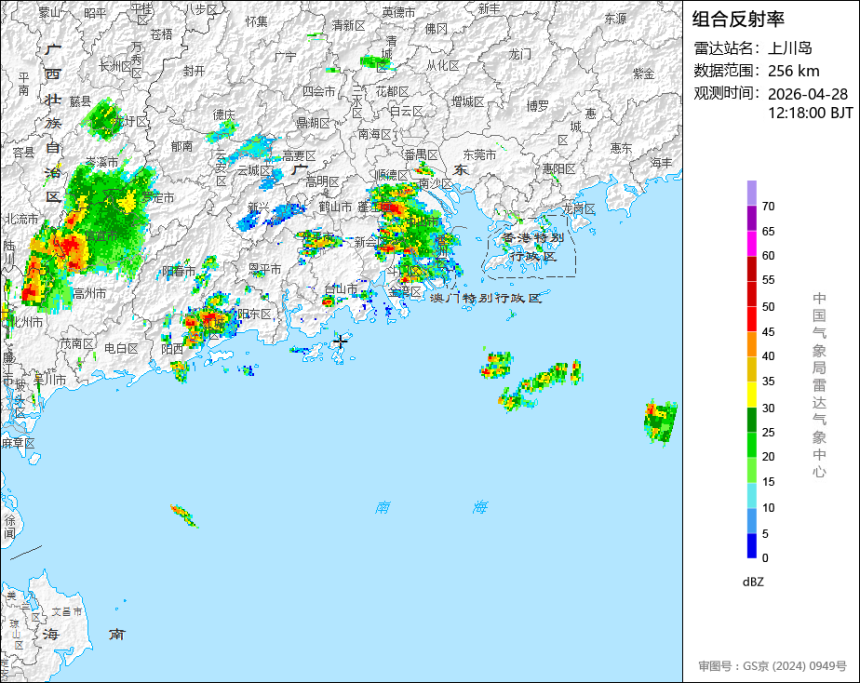Screen dimensions: 860x683
Task: Click the legend value '0'
Action: point(765,558)
